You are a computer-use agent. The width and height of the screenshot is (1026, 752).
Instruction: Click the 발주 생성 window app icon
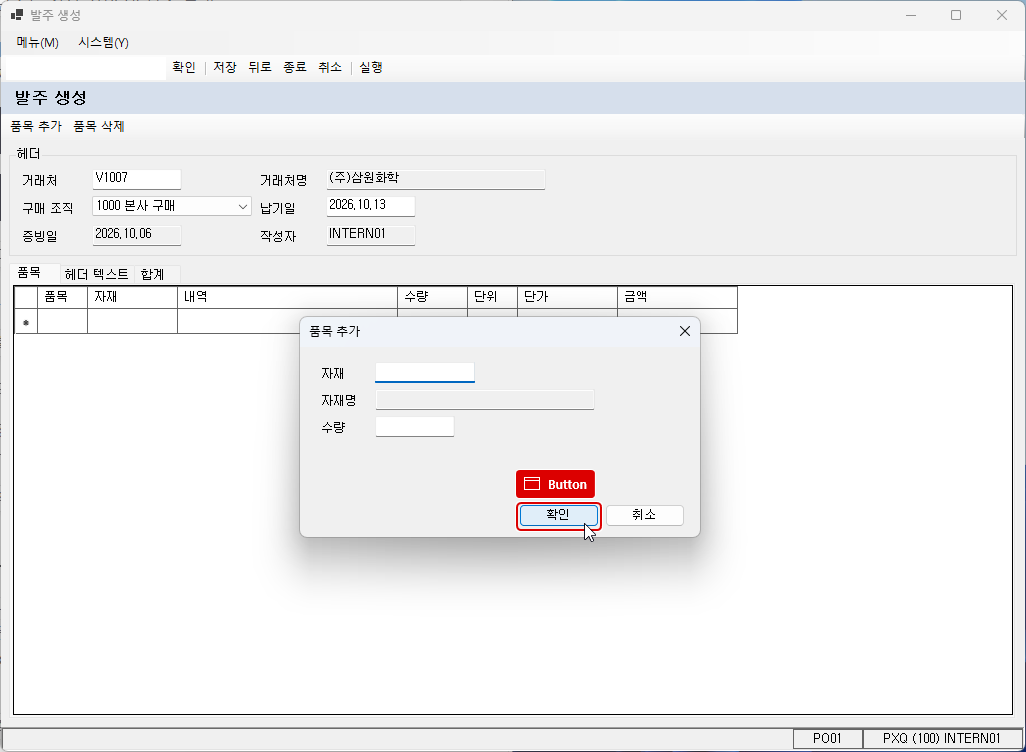tap(17, 14)
